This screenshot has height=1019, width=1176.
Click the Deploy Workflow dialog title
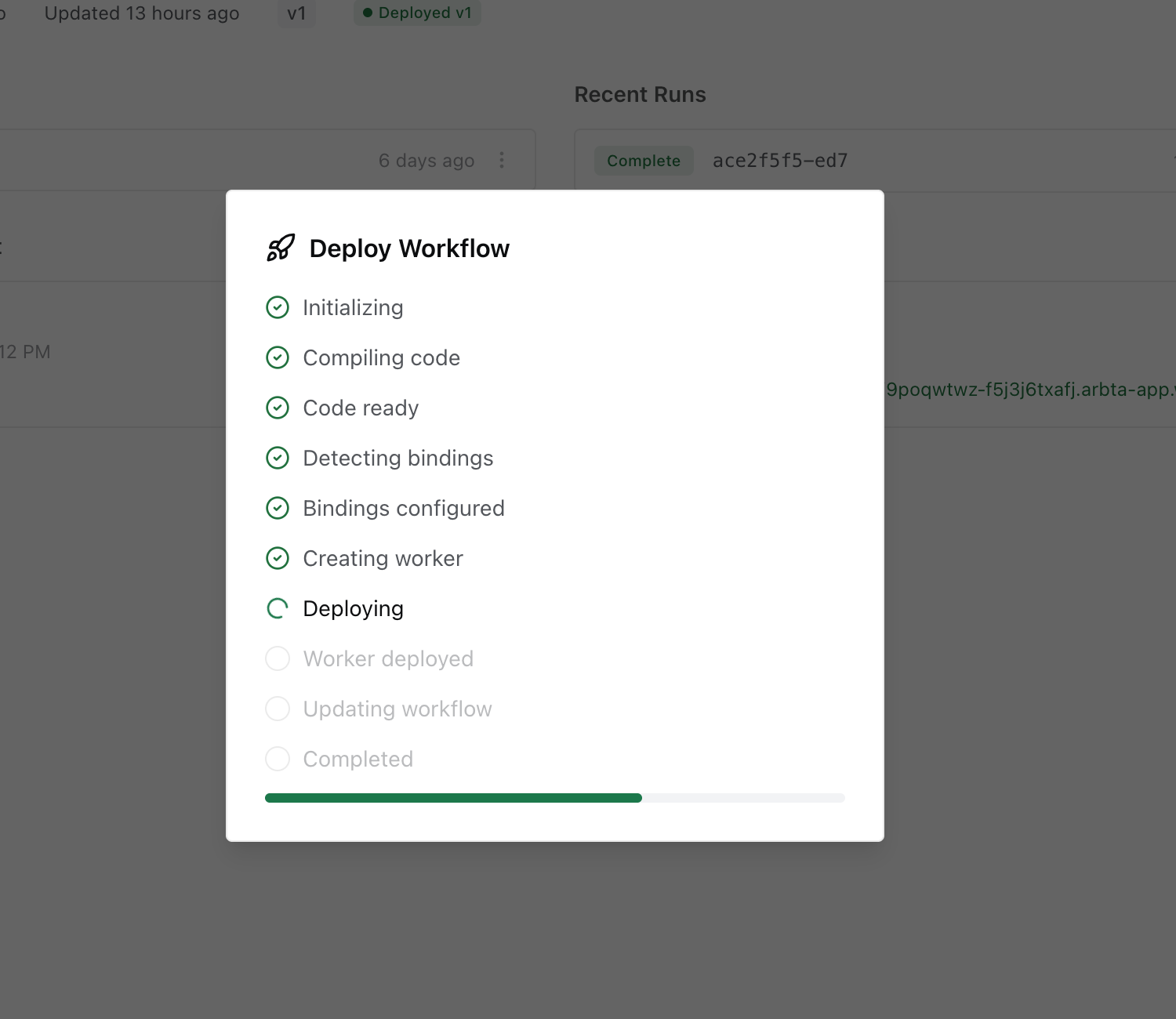pos(409,248)
